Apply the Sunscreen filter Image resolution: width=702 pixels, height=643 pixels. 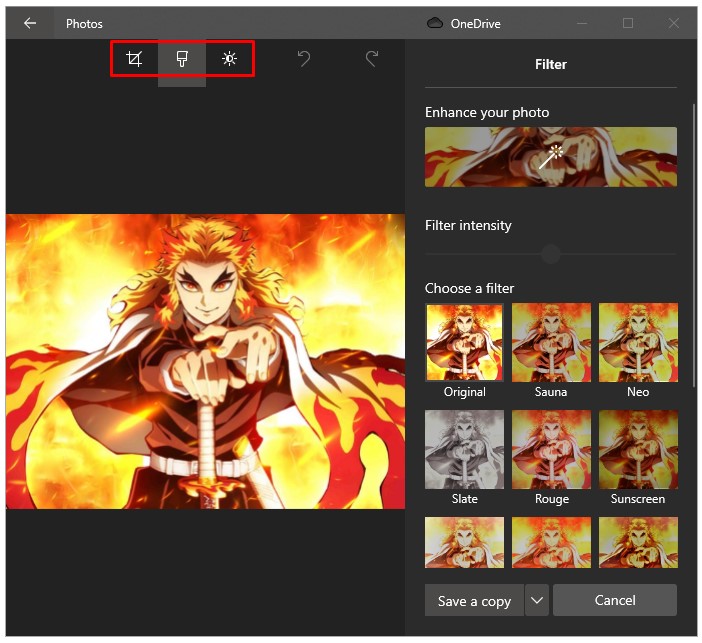[x=638, y=450]
